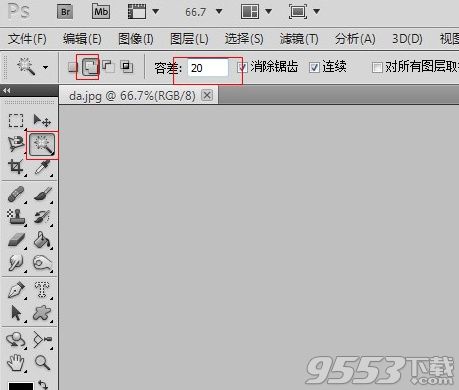
Task: Select the Brush tool
Action: click(x=42, y=194)
